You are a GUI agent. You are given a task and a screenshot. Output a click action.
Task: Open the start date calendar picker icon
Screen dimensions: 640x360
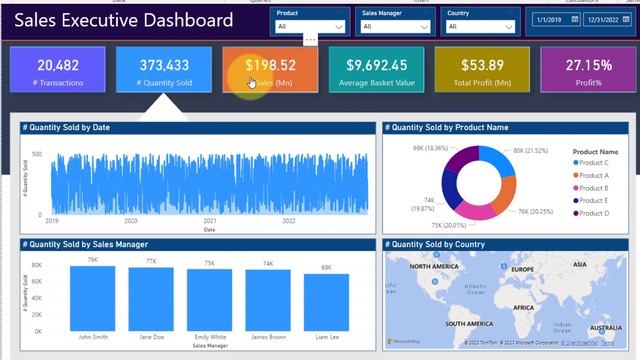coord(575,19)
